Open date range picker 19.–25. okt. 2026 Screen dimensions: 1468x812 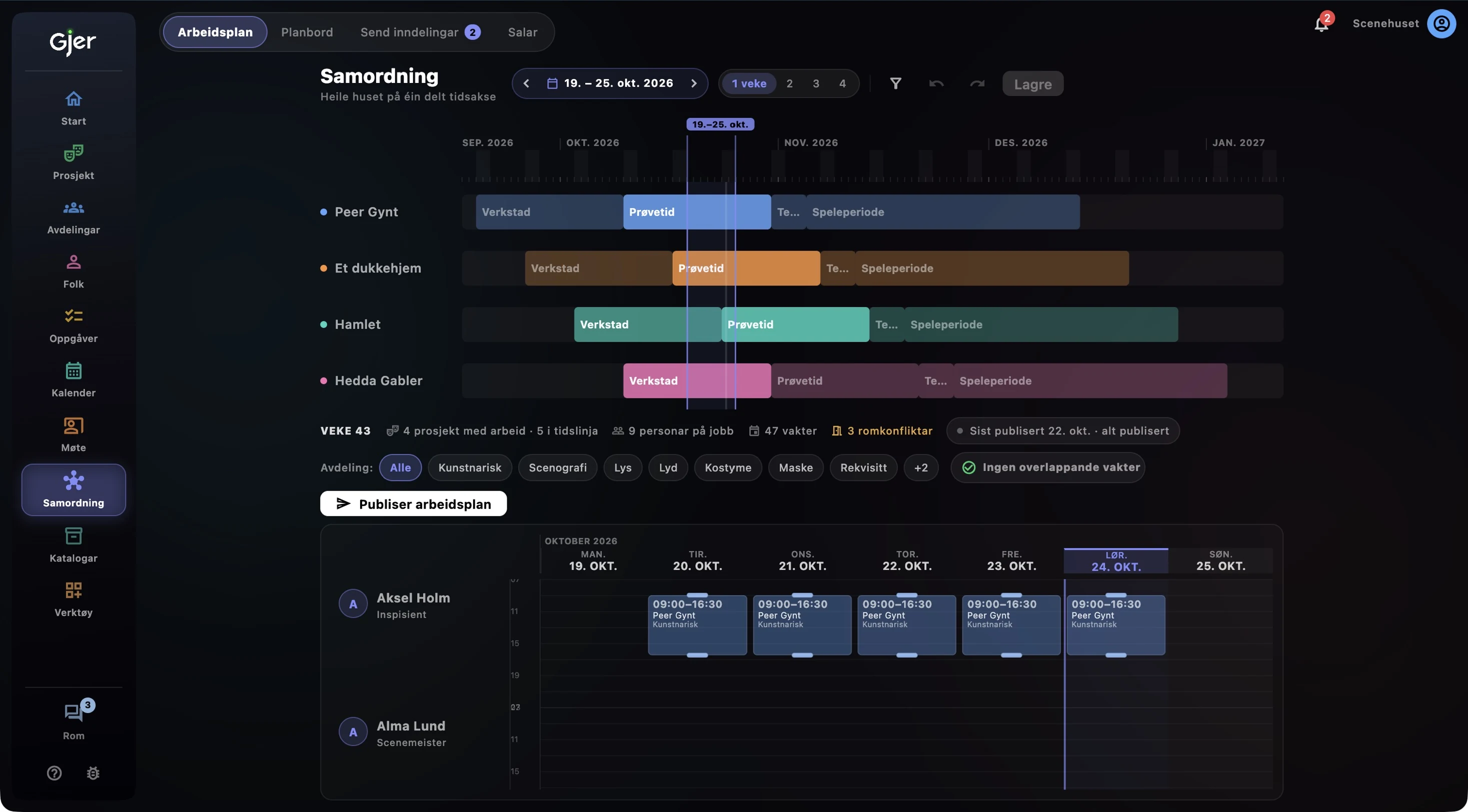pyautogui.click(x=610, y=83)
